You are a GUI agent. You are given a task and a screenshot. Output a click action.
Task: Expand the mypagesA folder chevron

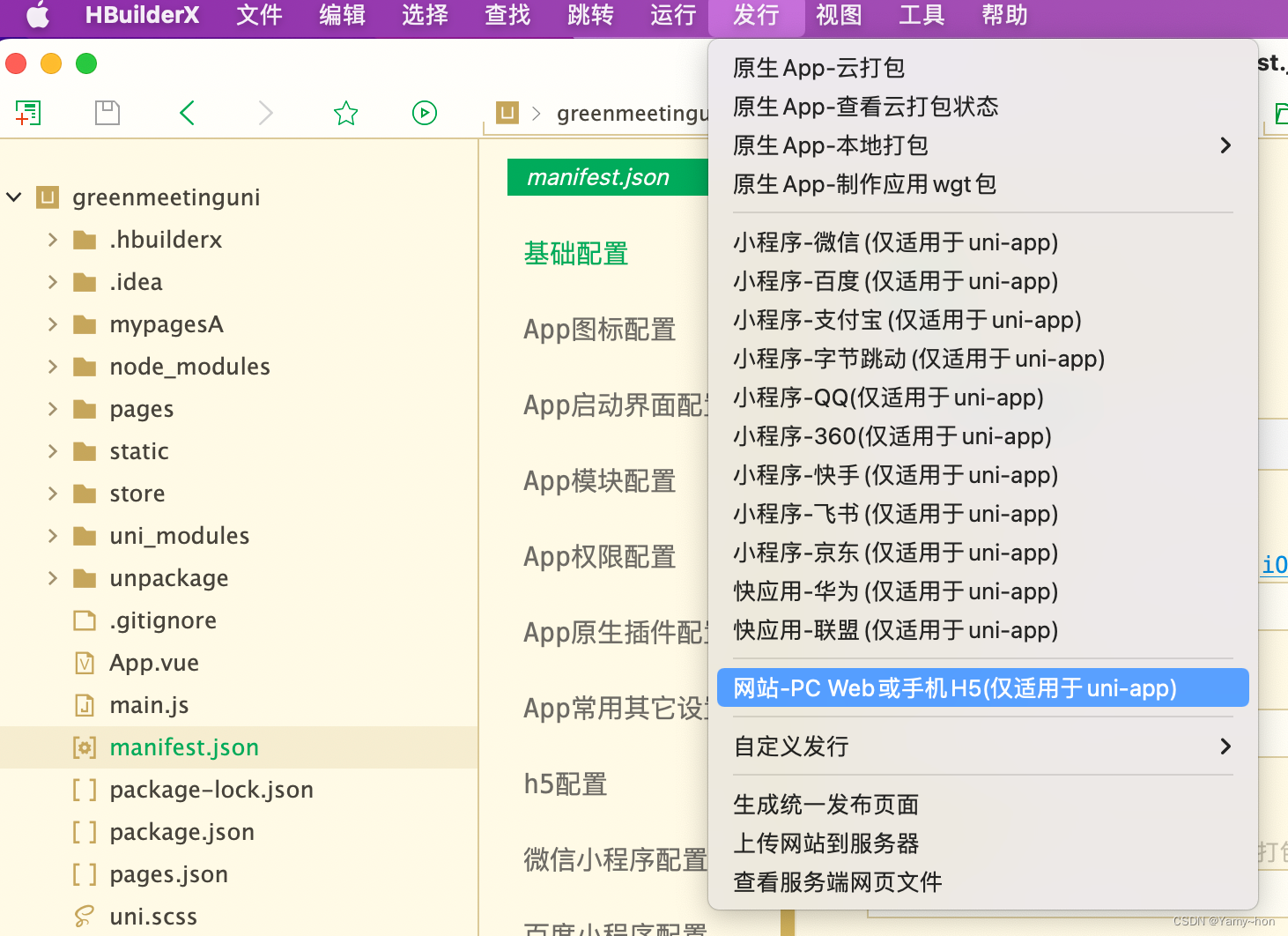tap(53, 324)
